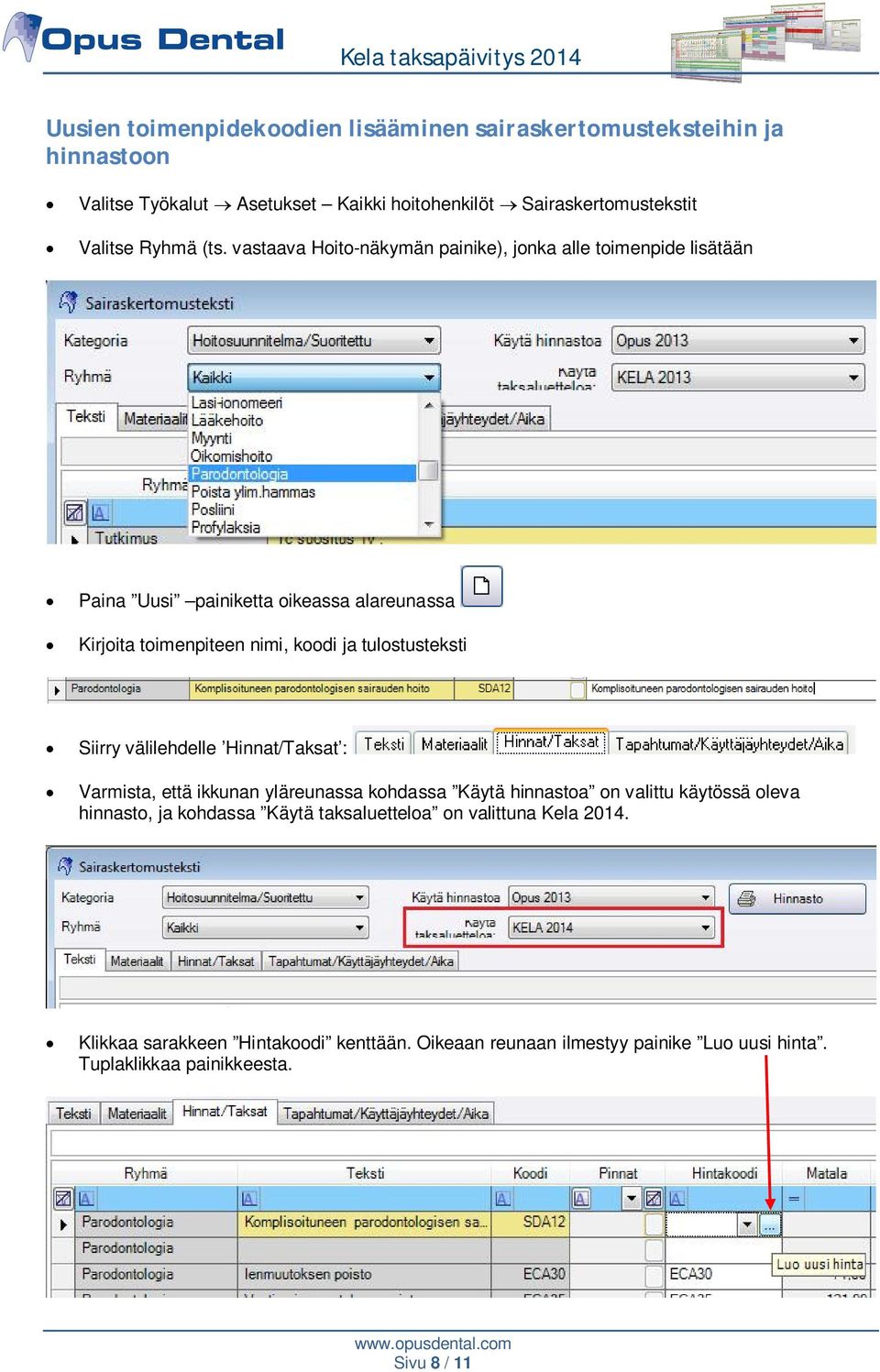Switch to Hinnat/Taksat tab in middle screenshot

tap(215, 961)
